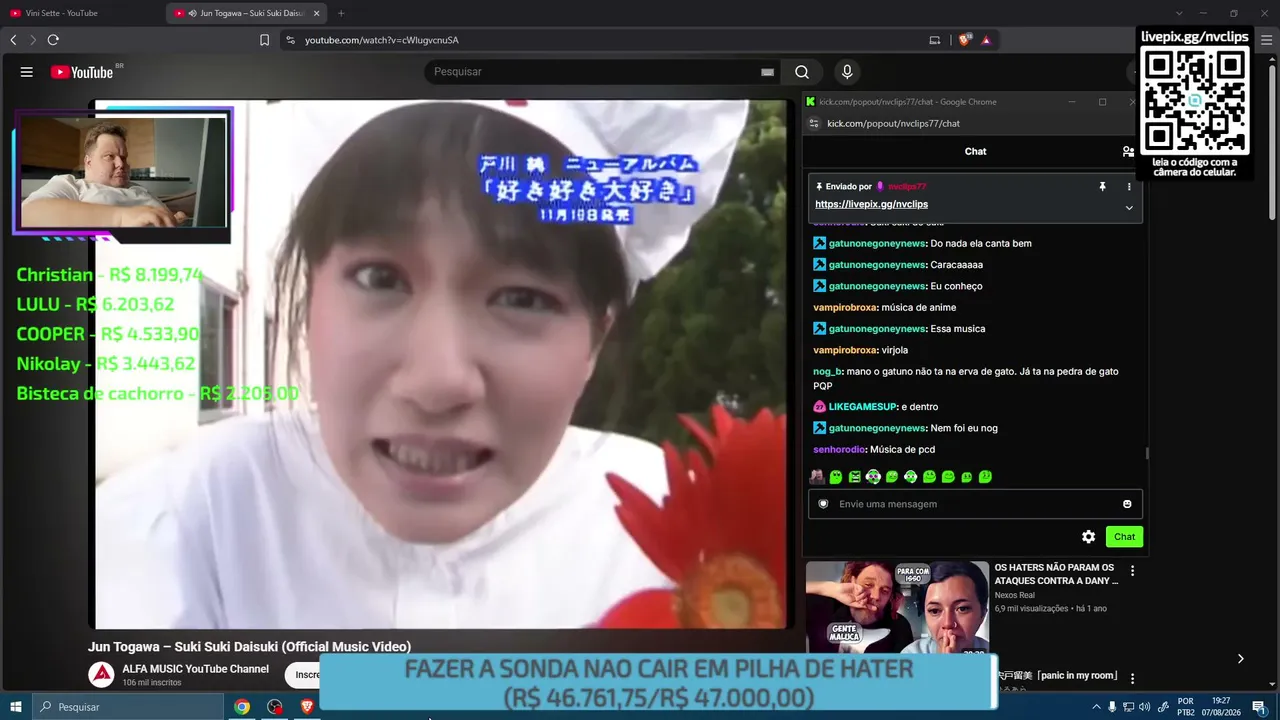Open a new browser tab with plus
Screen dimensions: 1280x720
tap(341, 13)
